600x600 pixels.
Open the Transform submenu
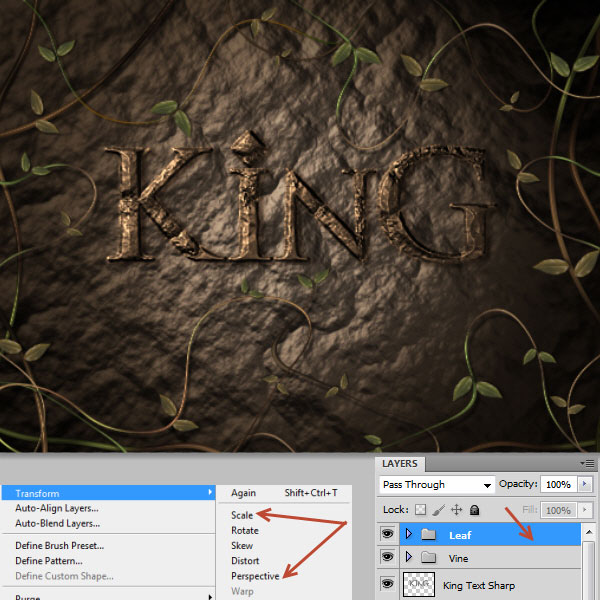(x=108, y=493)
